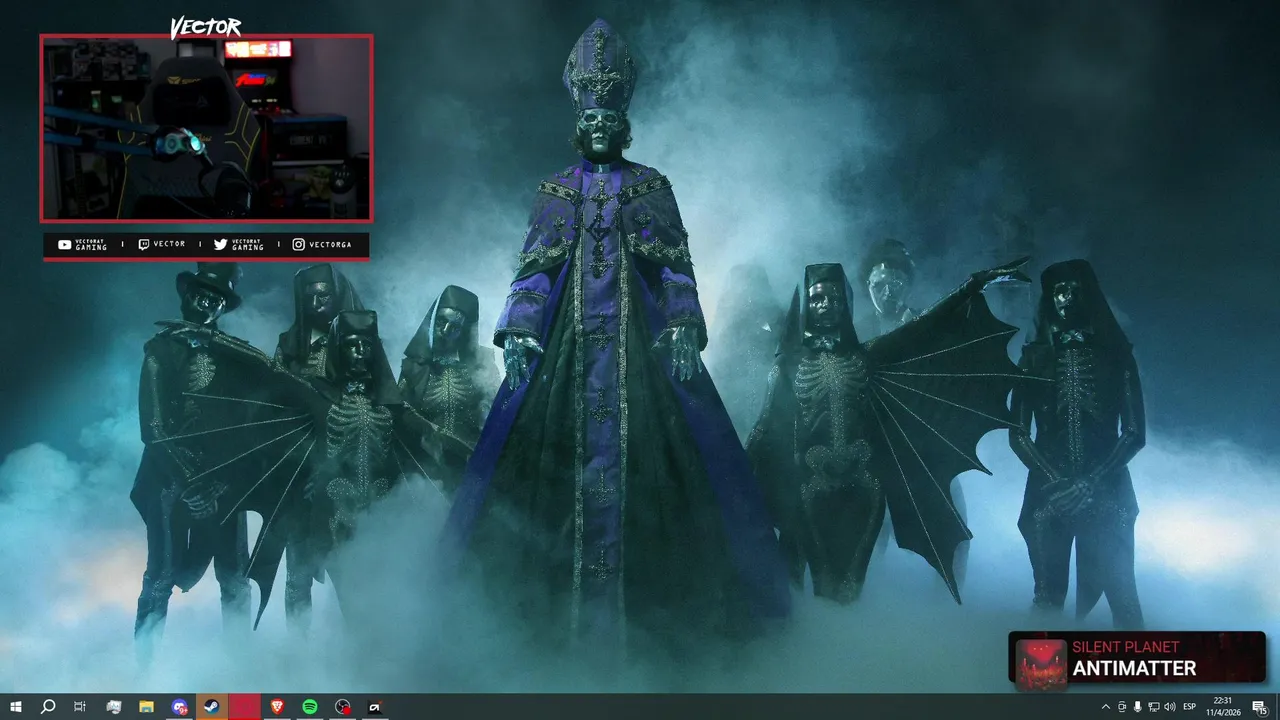Image resolution: width=1280 pixels, height=720 pixels.
Task: Open the Discord app with notification badge
Action: 179,707
